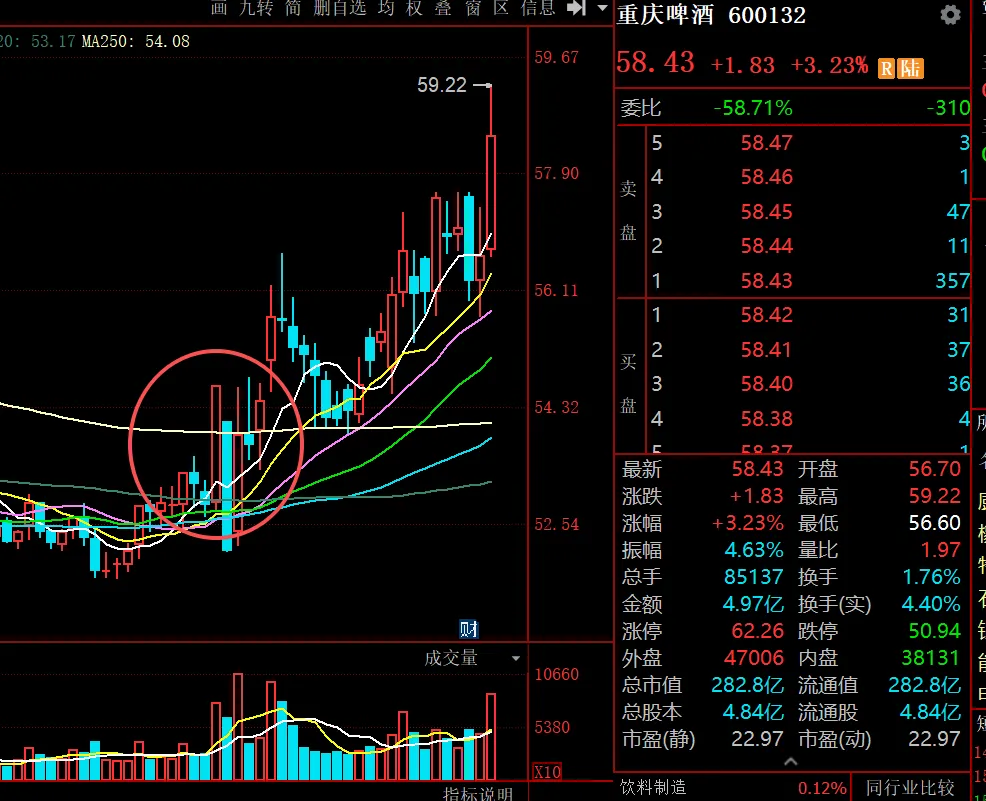The width and height of the screenshot is (986, 801).
Task: Click the latest red candlestick at 59.22 high
Action: (490, 192)
